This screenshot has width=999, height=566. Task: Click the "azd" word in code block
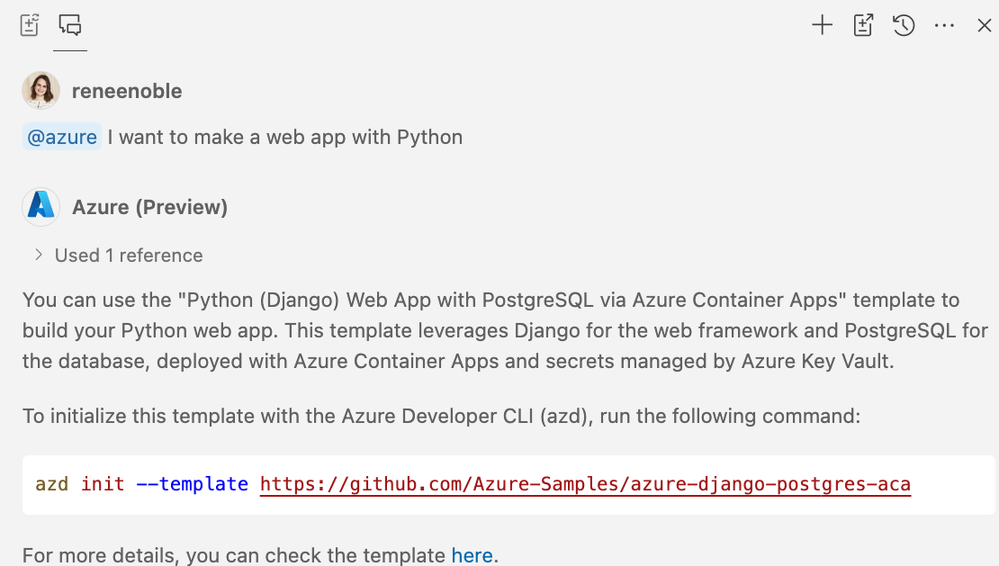(x=52, y=484)
